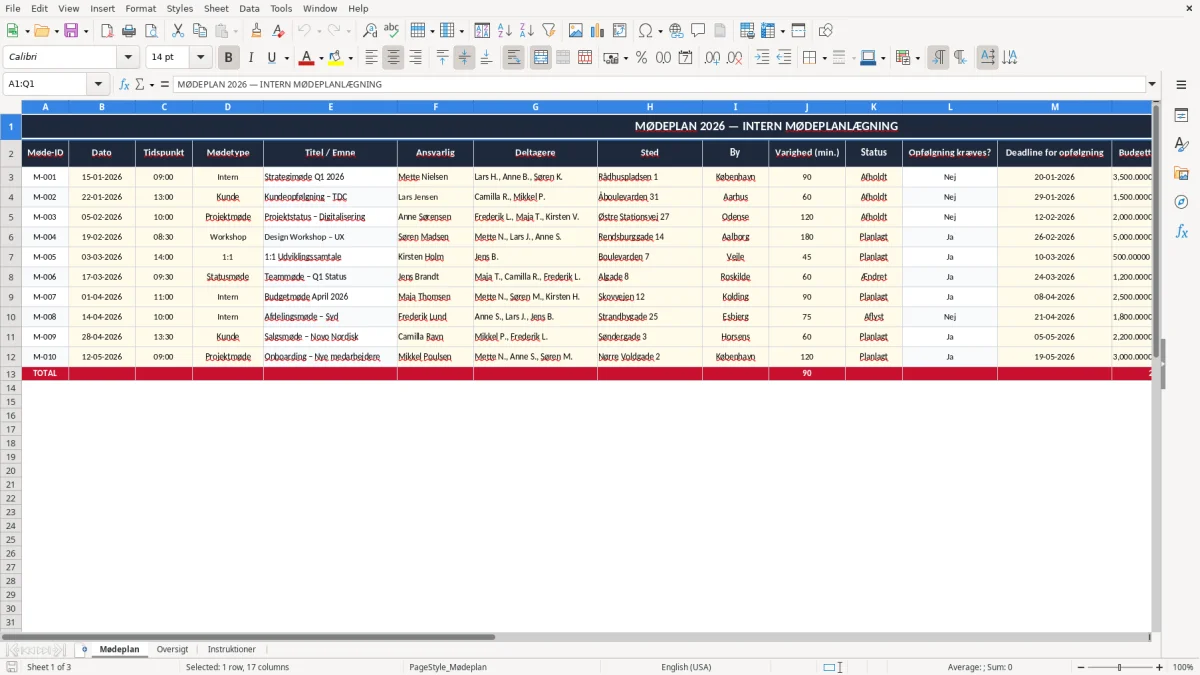Cut the selection with the scissors icon
This screenshot has width=1200, height=675.
(178, 31)
